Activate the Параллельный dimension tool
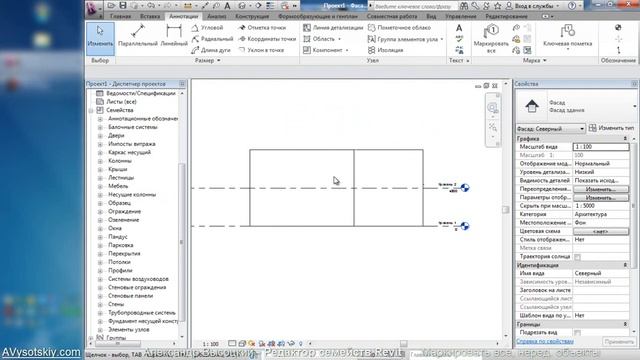 pyautogui.click(x=138, y=36)
